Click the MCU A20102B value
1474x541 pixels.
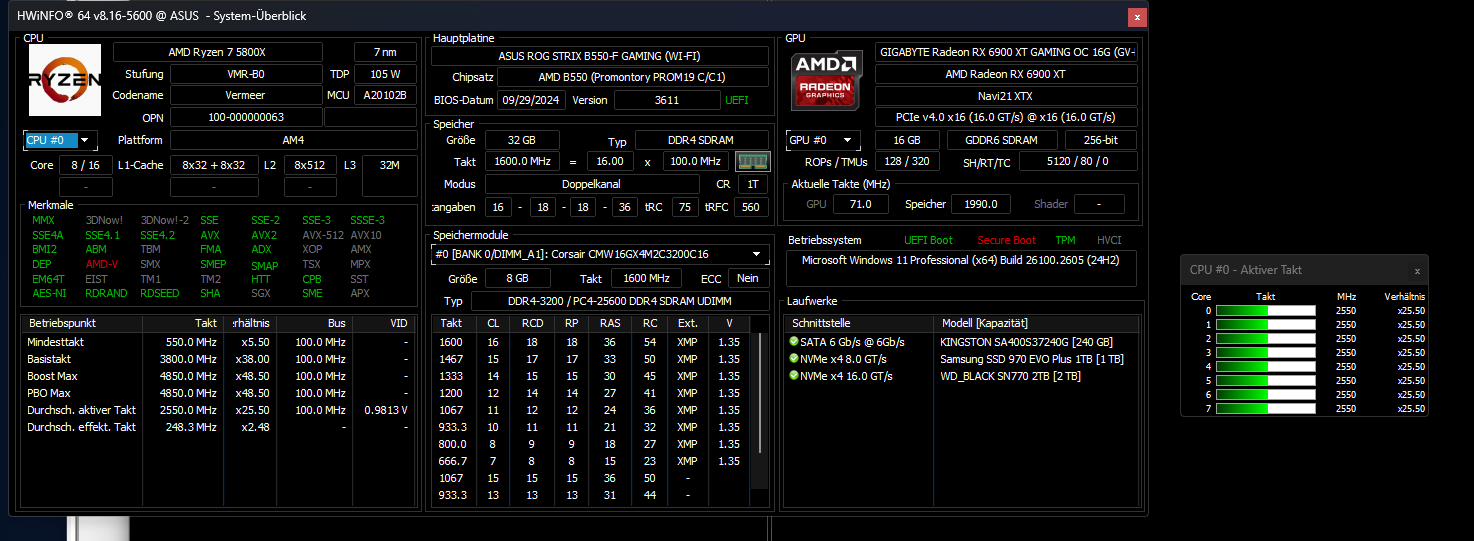(x=385, y=96)
